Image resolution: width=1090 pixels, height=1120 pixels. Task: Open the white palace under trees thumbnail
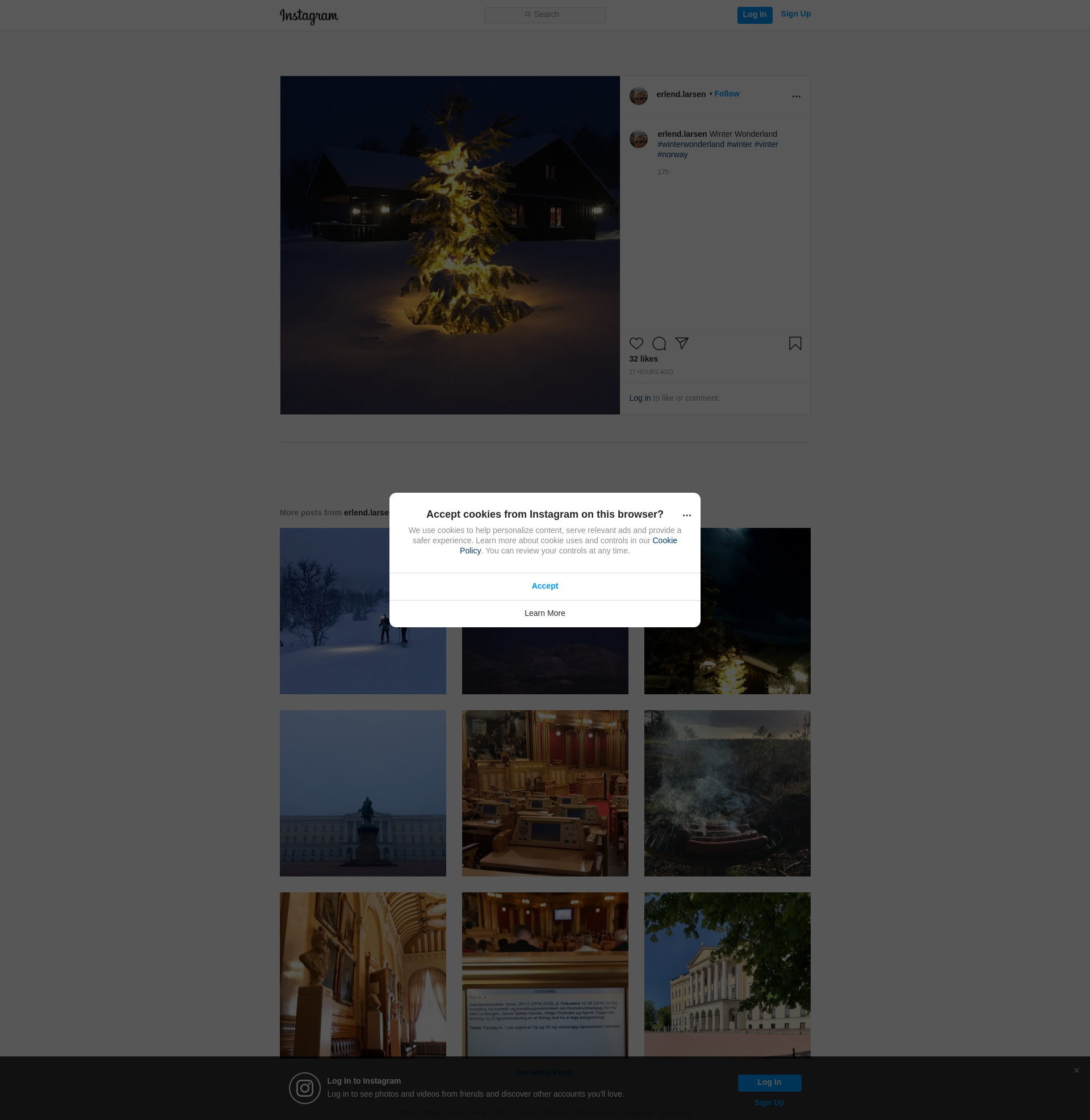(727, 975)
